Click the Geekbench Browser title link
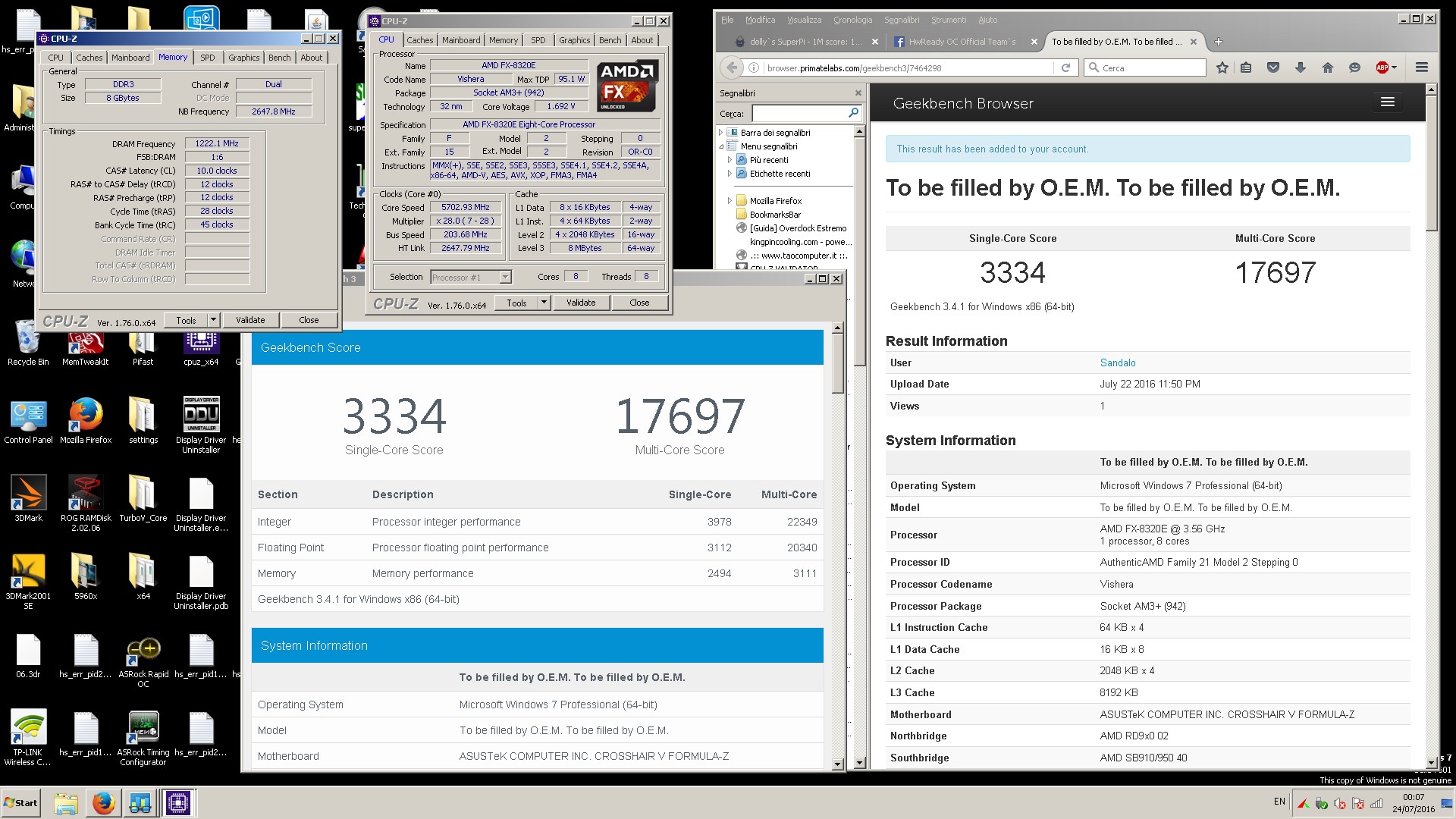1456x819 pixels. tap(963, 104)
